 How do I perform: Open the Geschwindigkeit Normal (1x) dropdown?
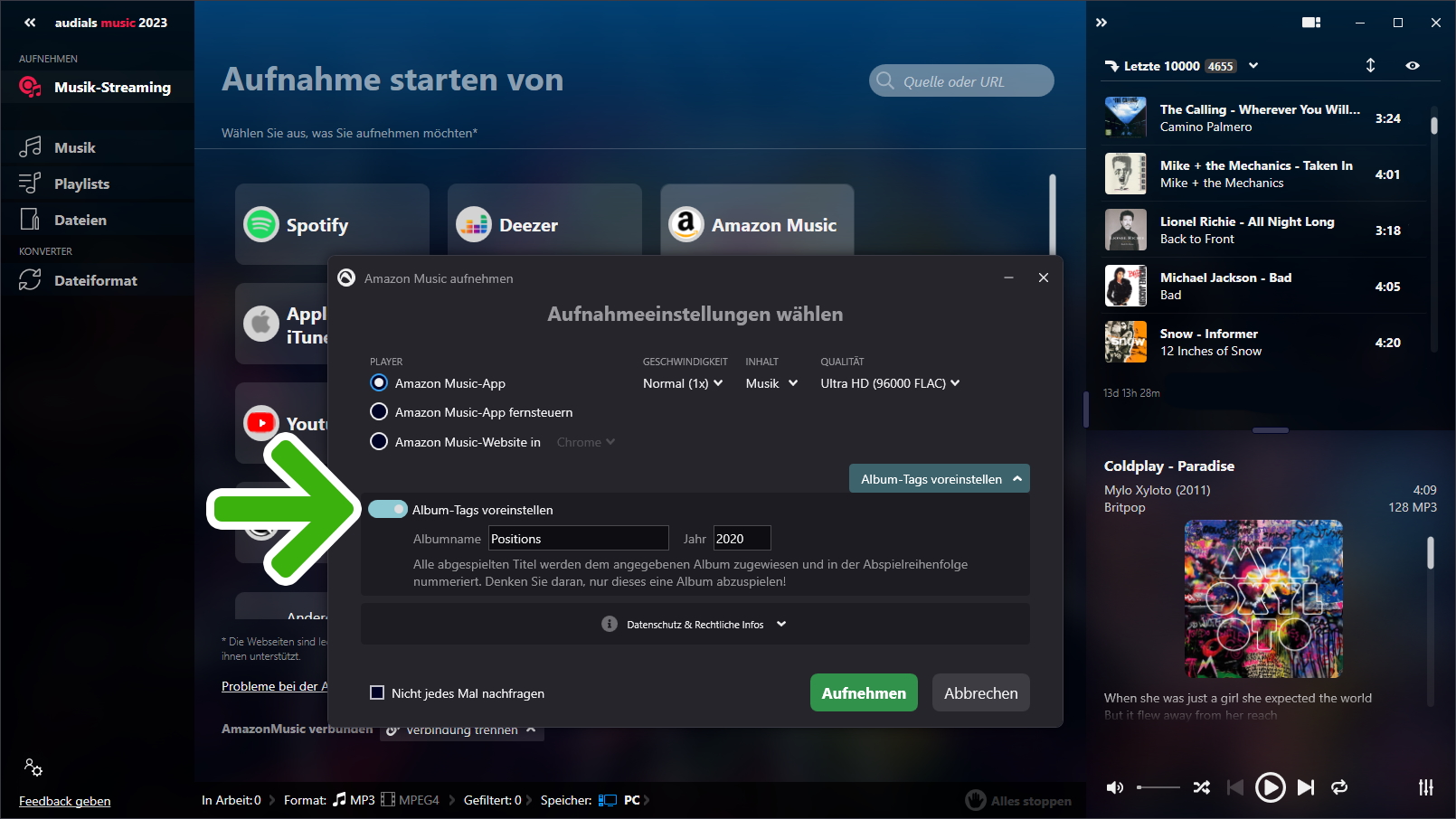[683, 383]
